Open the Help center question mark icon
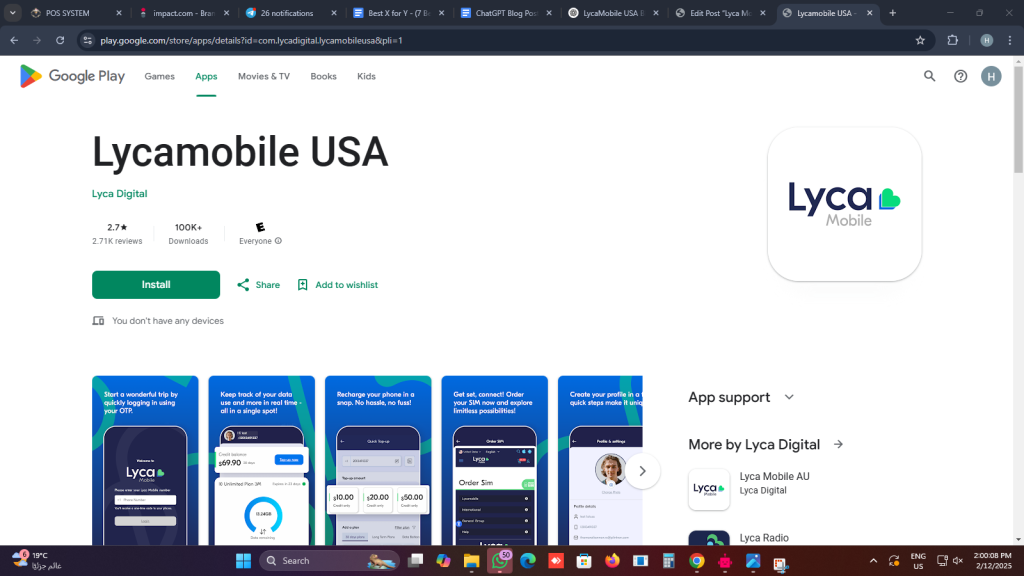The height and width of the screenshot is (576, 1024). [961, 76]
